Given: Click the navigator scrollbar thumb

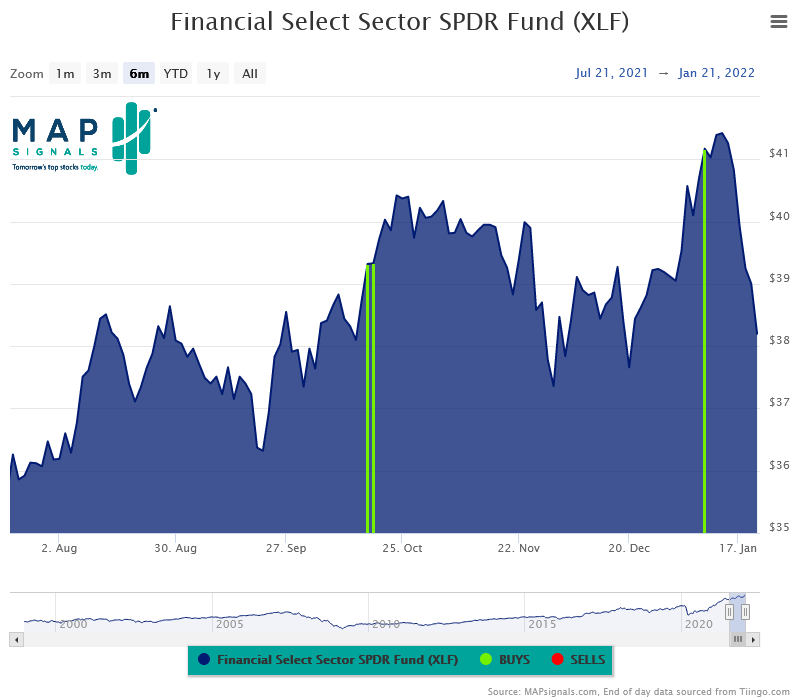Looking at the screenshot, I should 737,639.
